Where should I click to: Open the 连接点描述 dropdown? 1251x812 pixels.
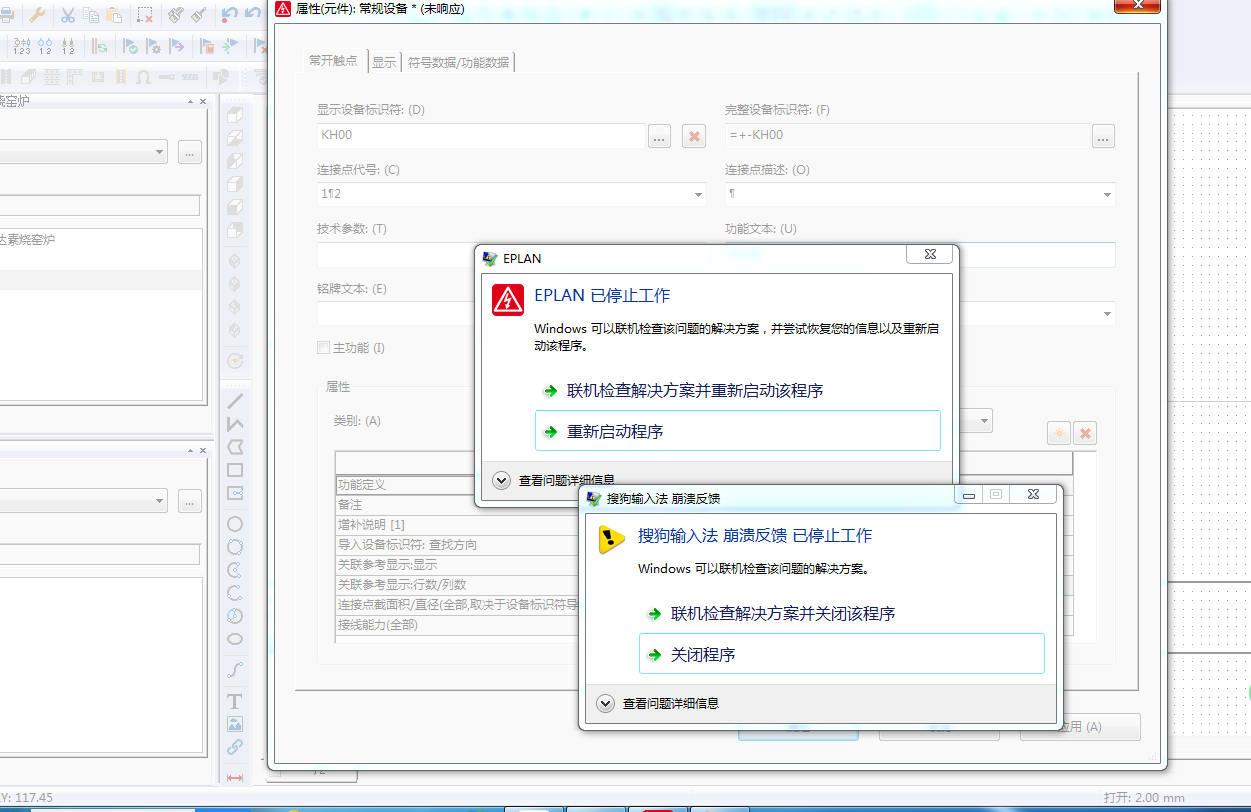point(1107,195)
